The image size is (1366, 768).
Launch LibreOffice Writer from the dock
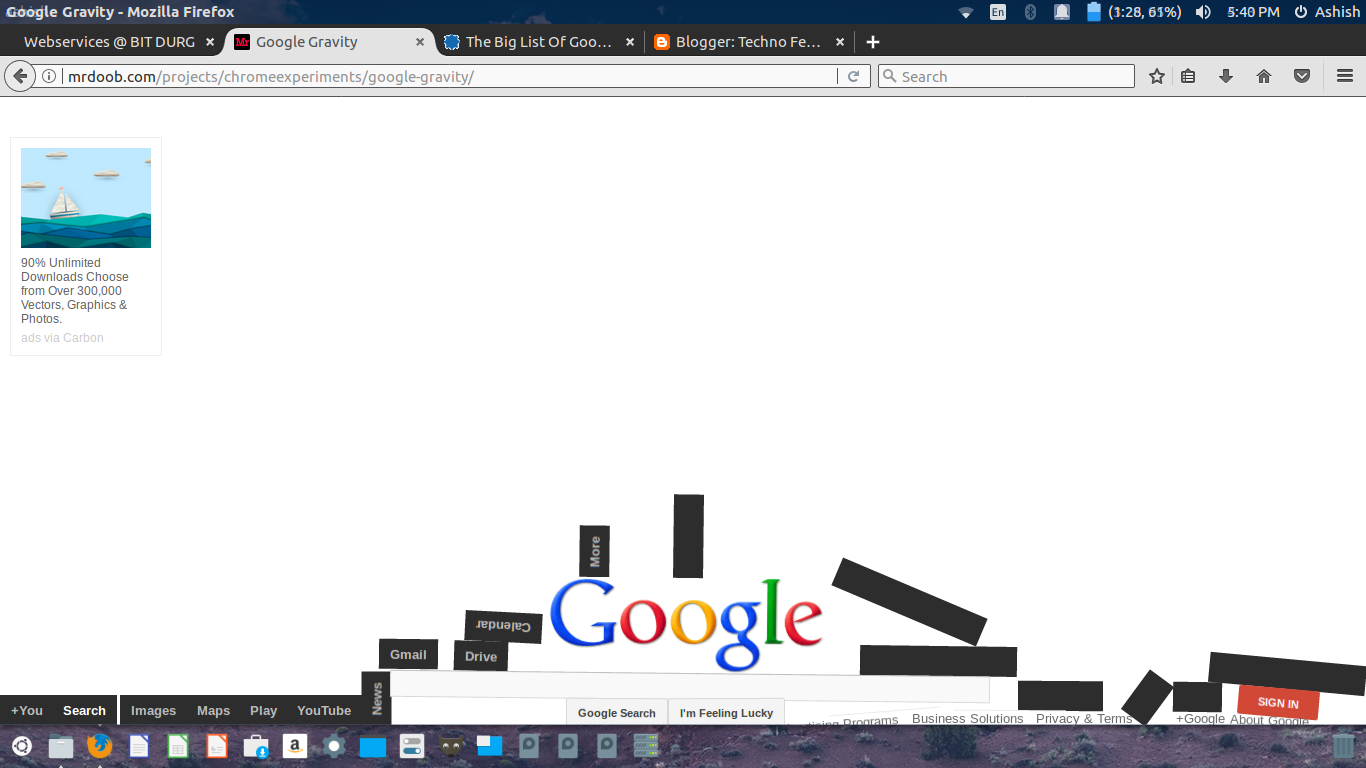[x=139, y=746]
